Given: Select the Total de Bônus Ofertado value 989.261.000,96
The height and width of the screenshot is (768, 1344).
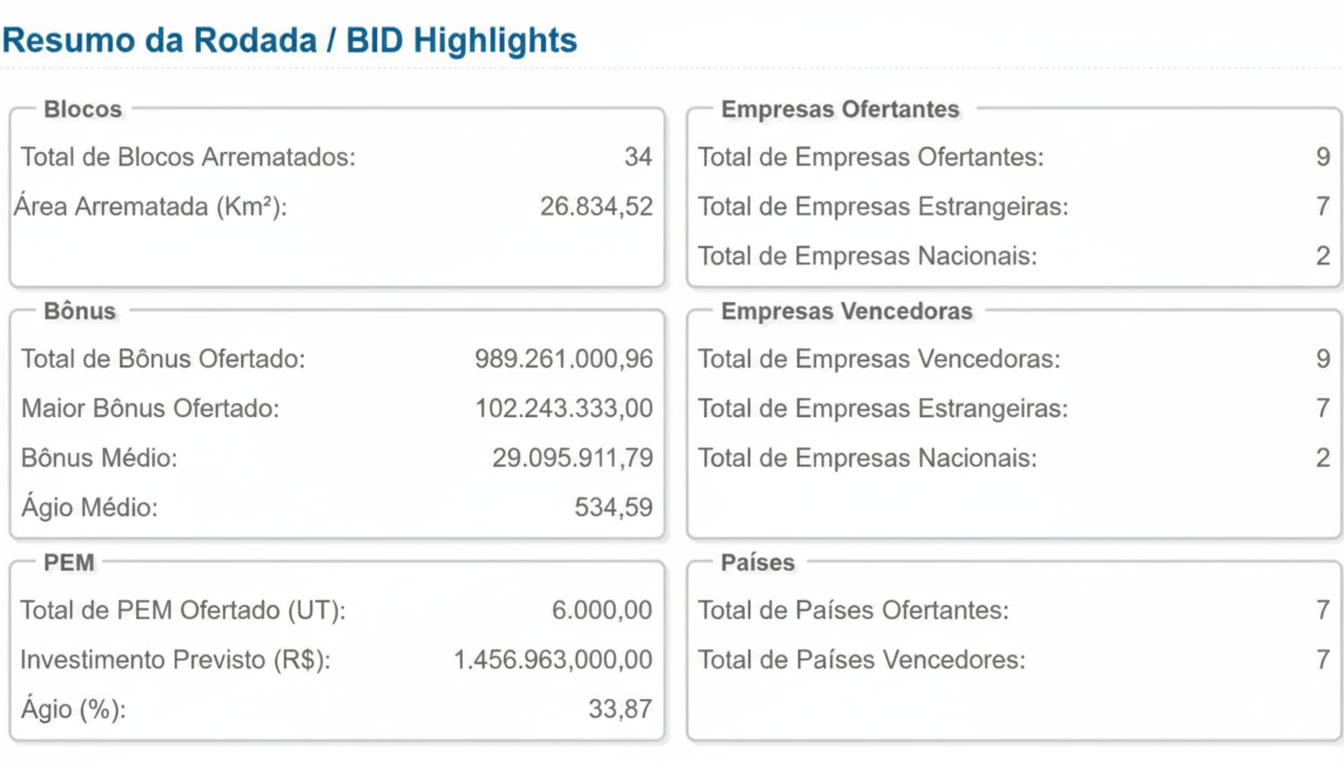Looking at the screenshot, I should (564, 359).
